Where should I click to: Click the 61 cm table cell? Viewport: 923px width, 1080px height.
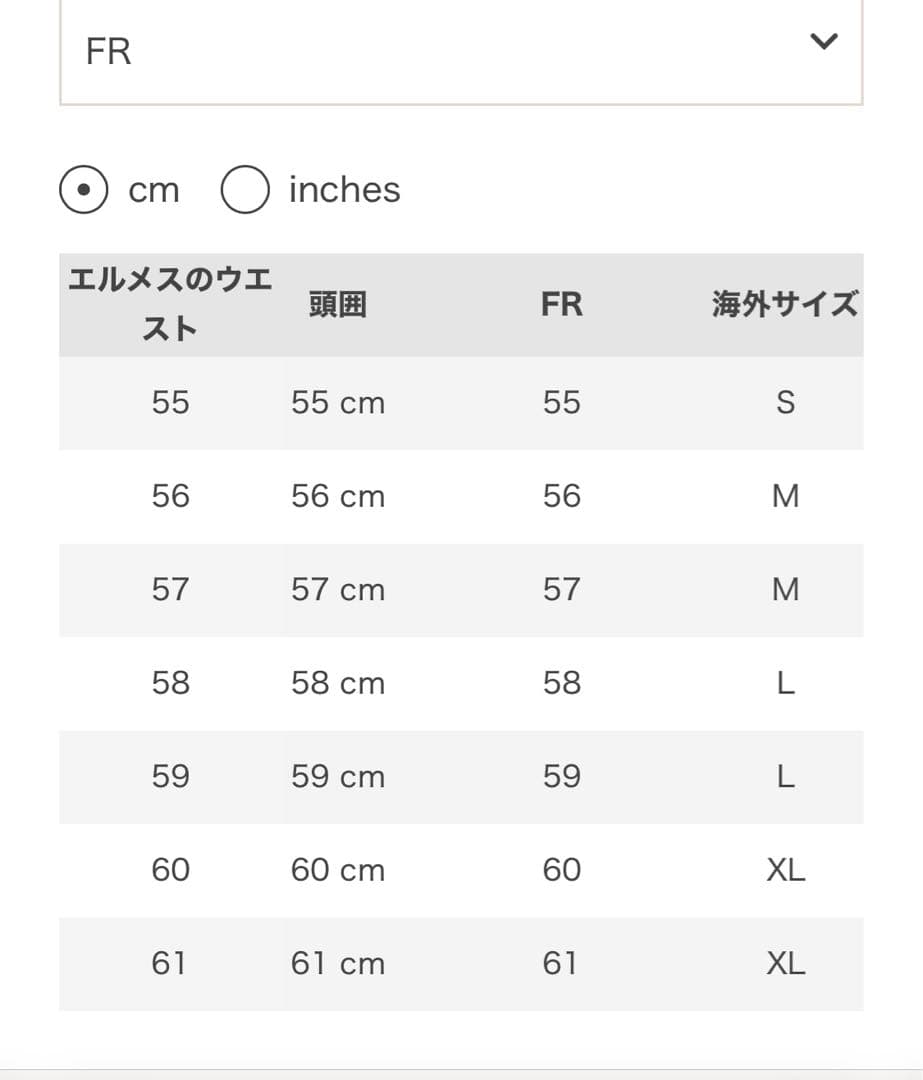(x=338, y=964)
